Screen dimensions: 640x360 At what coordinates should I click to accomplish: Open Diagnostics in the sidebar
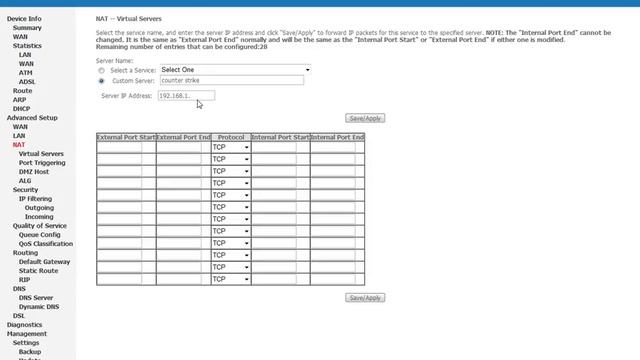pos(24,324)
